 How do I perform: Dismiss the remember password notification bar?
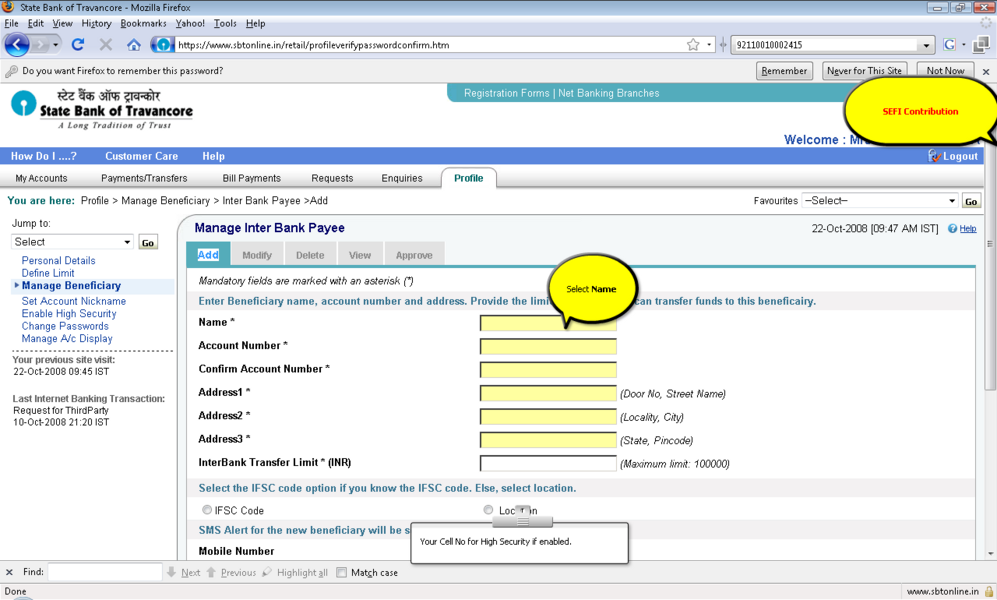[985, 71]
